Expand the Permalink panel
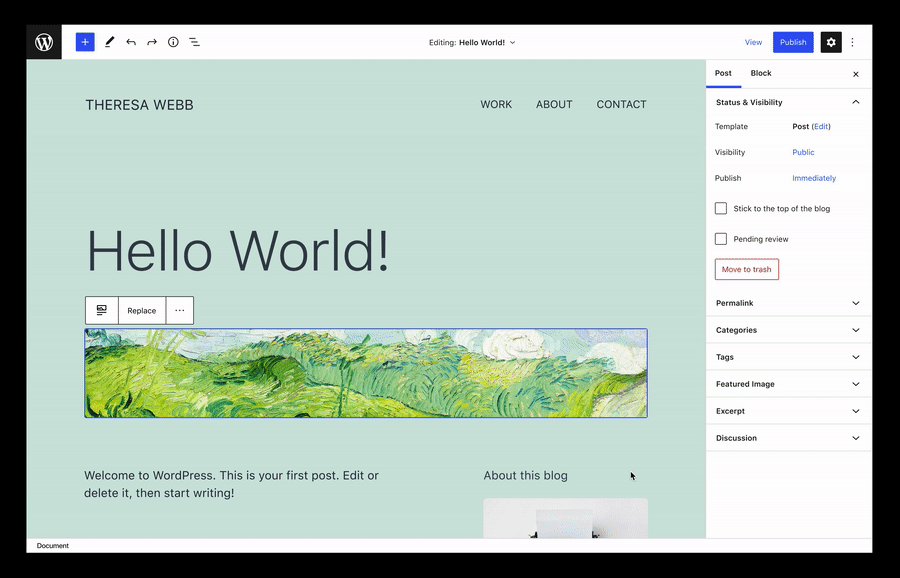The height and width of the screenshot is (578, 900). 788,303
